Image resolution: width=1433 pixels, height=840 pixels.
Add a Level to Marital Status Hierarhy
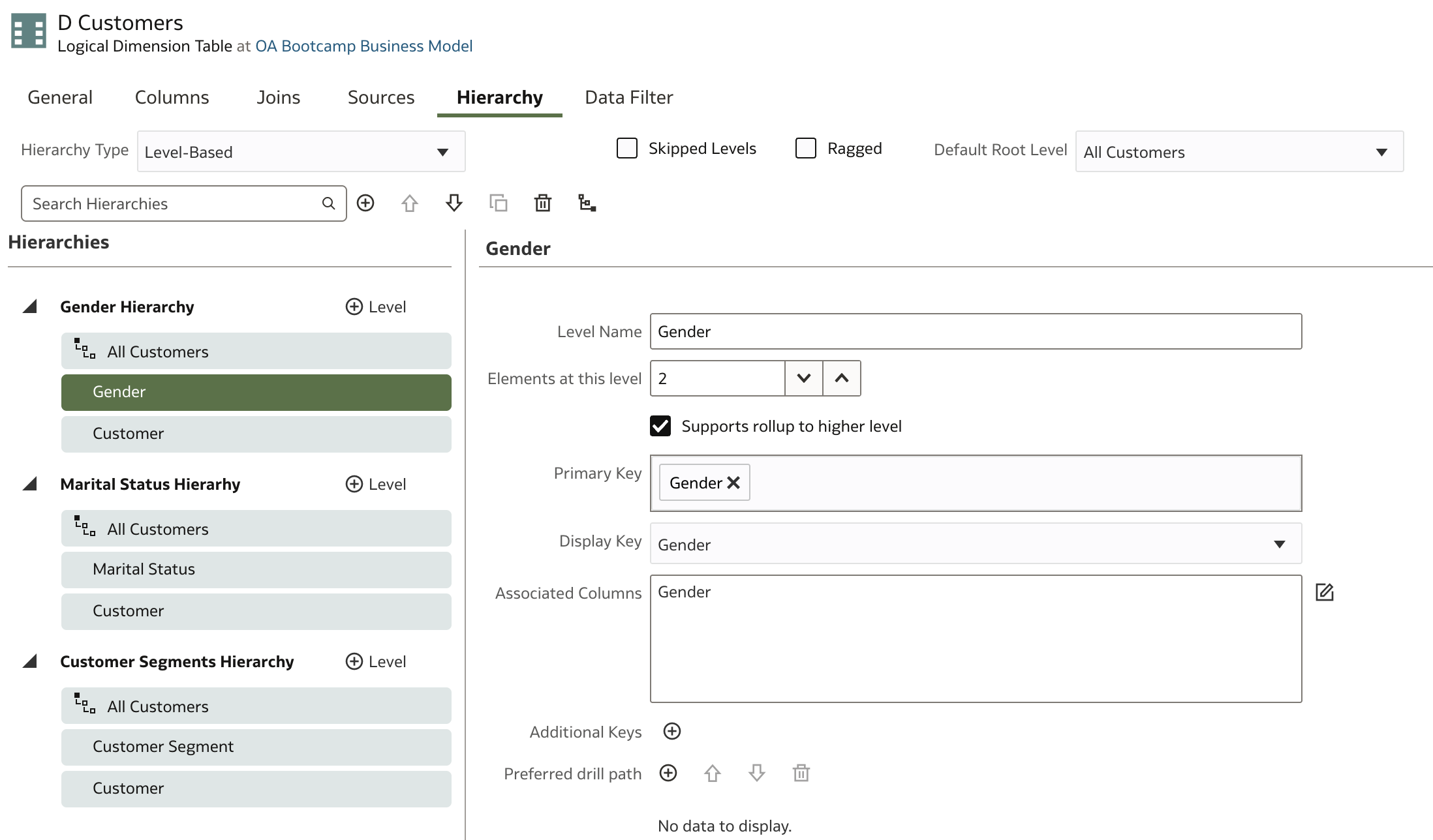[376, 484]
